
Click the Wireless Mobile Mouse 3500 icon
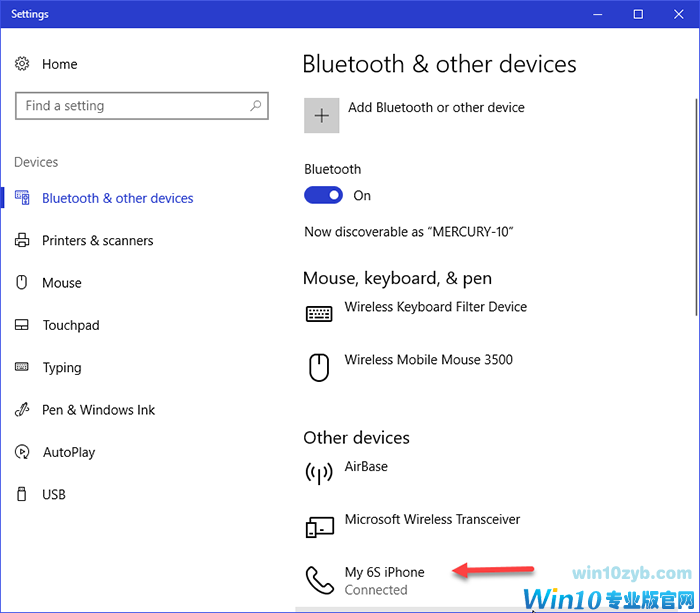tap(319, 367)
